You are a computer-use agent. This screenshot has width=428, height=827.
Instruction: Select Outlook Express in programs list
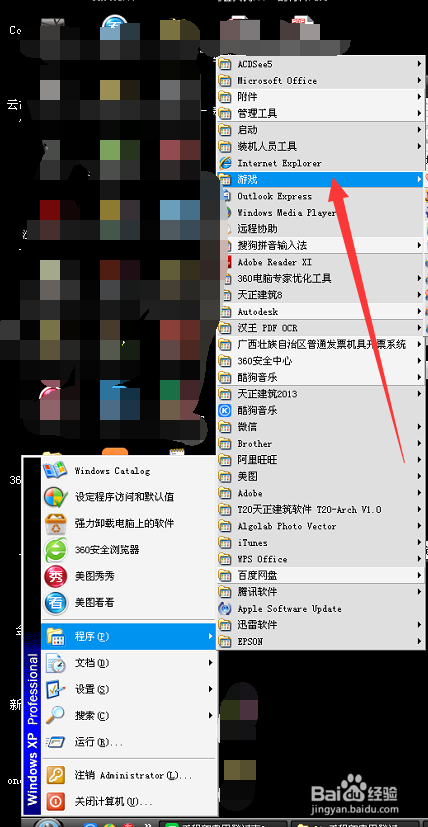click(x=321, y=196)
